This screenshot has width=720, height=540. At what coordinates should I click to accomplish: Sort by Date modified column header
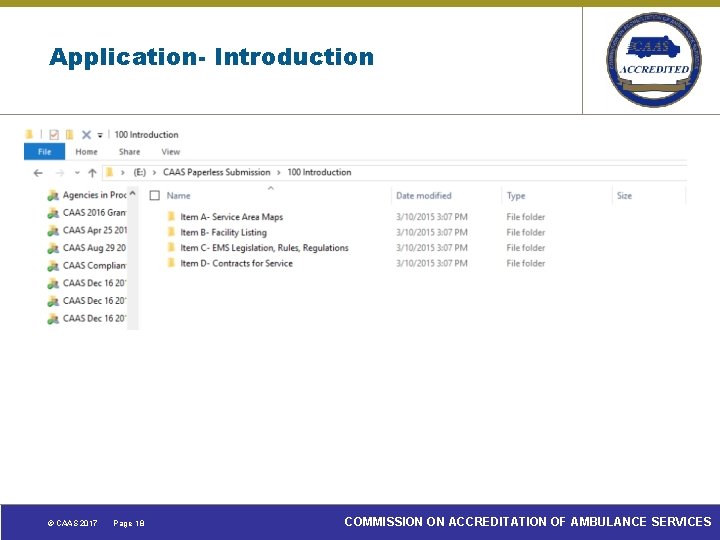point(424,196)
